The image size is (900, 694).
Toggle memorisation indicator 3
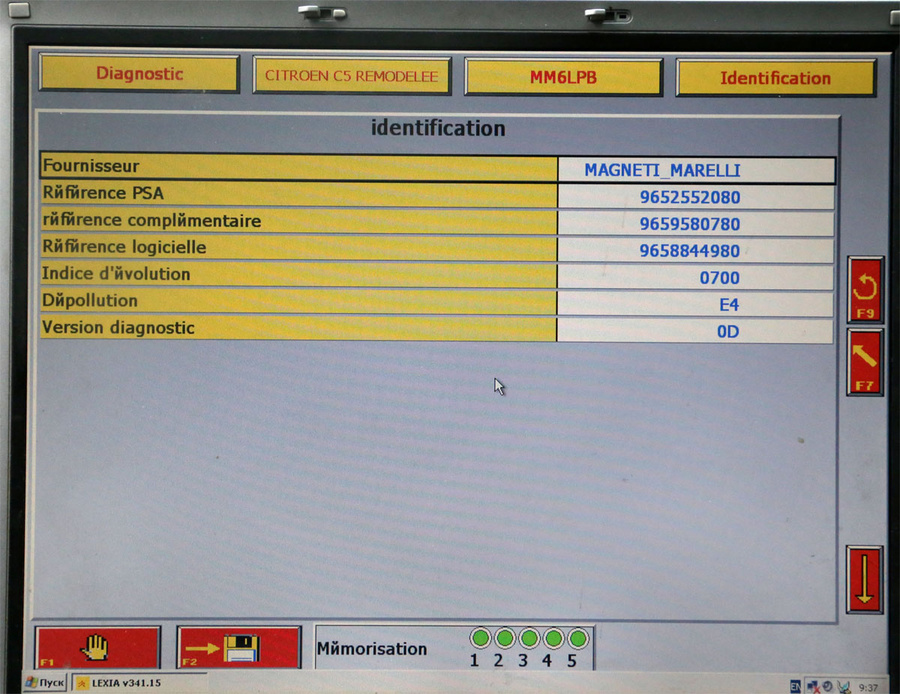coord(529,638)
